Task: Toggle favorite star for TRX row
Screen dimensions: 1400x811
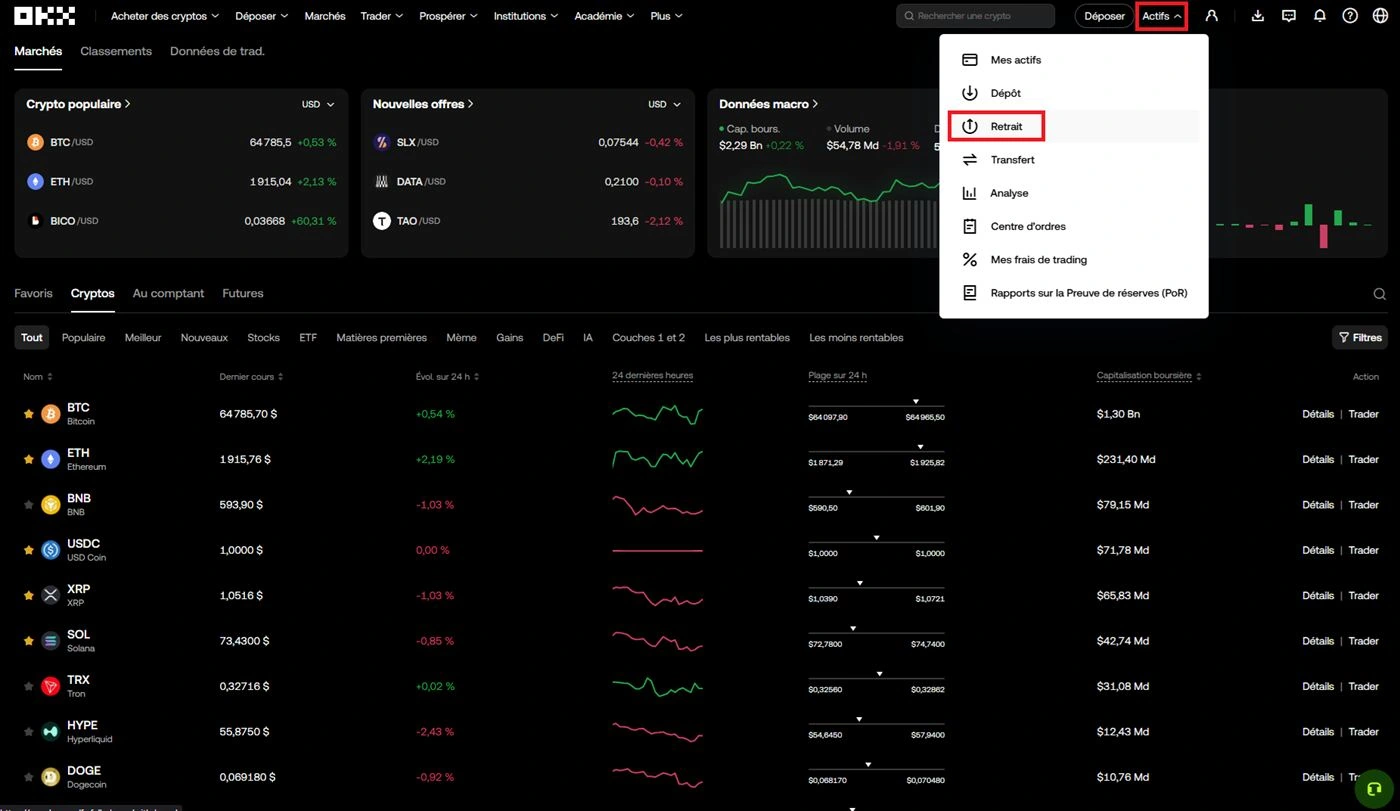Action: pos(28,686)
